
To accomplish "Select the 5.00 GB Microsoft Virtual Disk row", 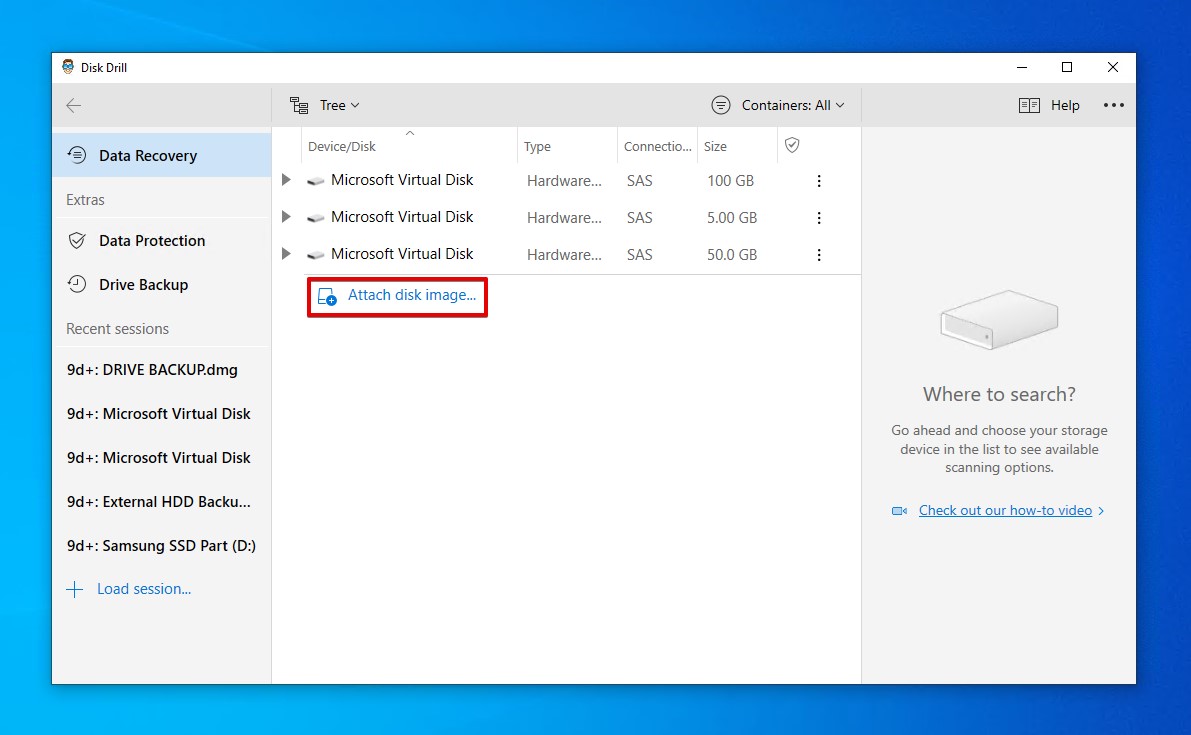I will [x=567, y=218].
